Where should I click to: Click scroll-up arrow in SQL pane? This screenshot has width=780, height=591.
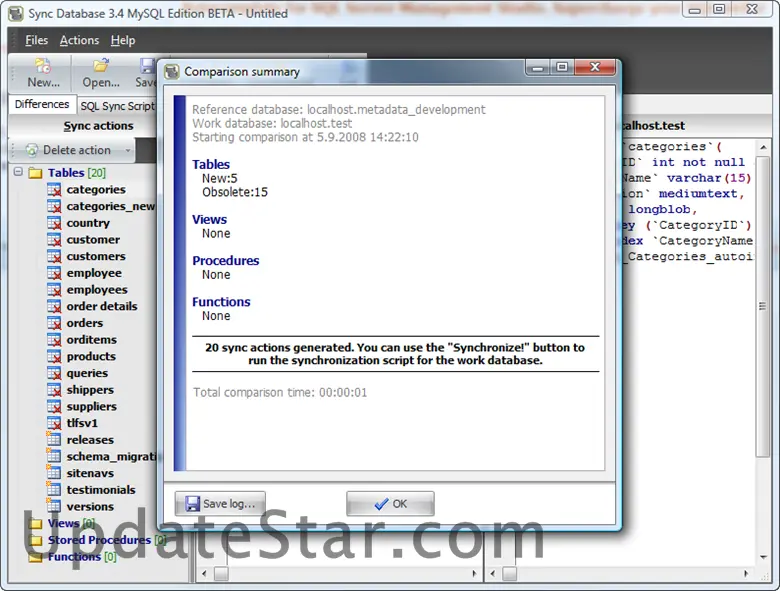(763, 147)
